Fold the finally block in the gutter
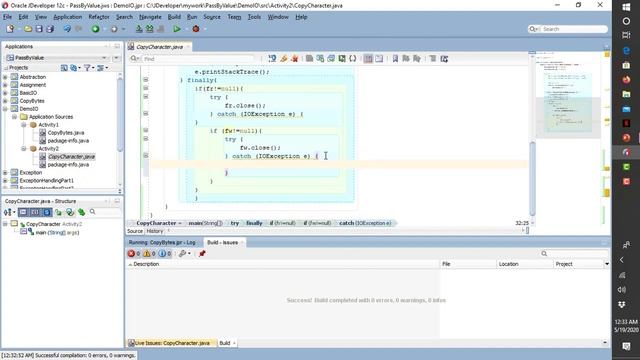Screen dimensions: 640x360 146,80
